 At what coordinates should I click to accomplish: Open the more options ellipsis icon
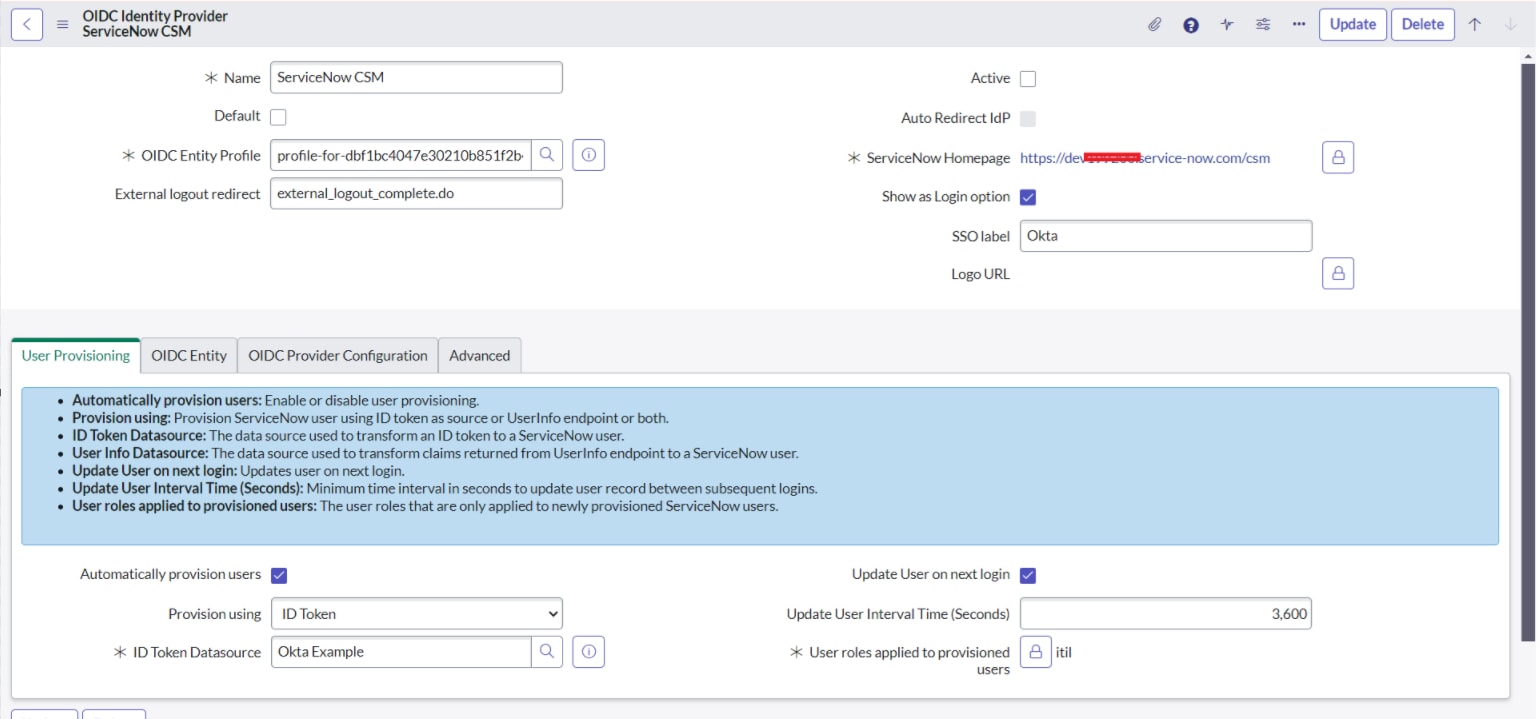(1298, 23)
